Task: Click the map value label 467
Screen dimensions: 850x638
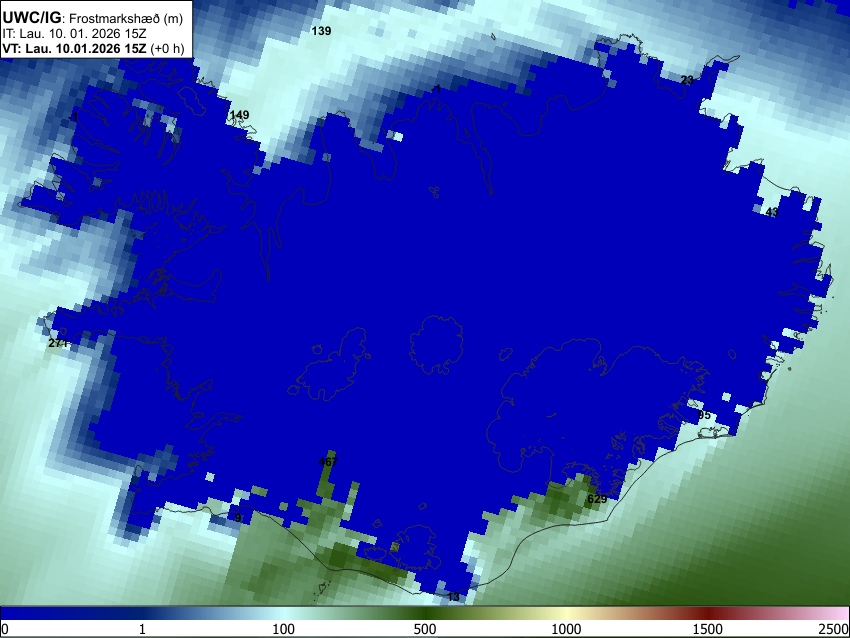Action: pyautogui.click(x=328, y=462)
